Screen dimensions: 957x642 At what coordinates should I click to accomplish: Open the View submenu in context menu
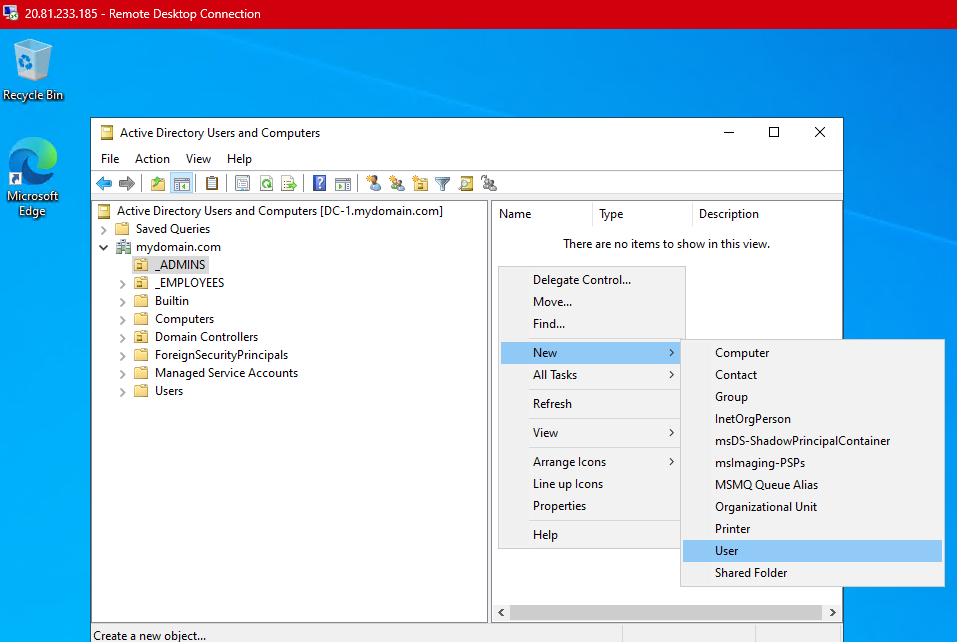[x=590, y=433]
